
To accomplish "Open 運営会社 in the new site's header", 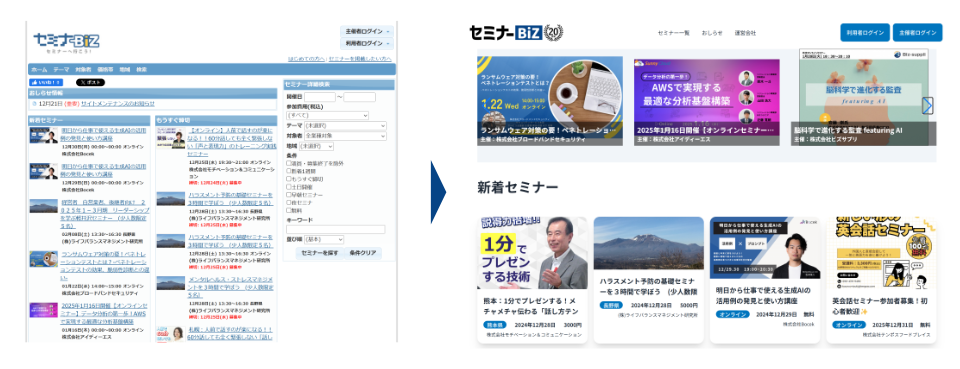I will point(745,33).
